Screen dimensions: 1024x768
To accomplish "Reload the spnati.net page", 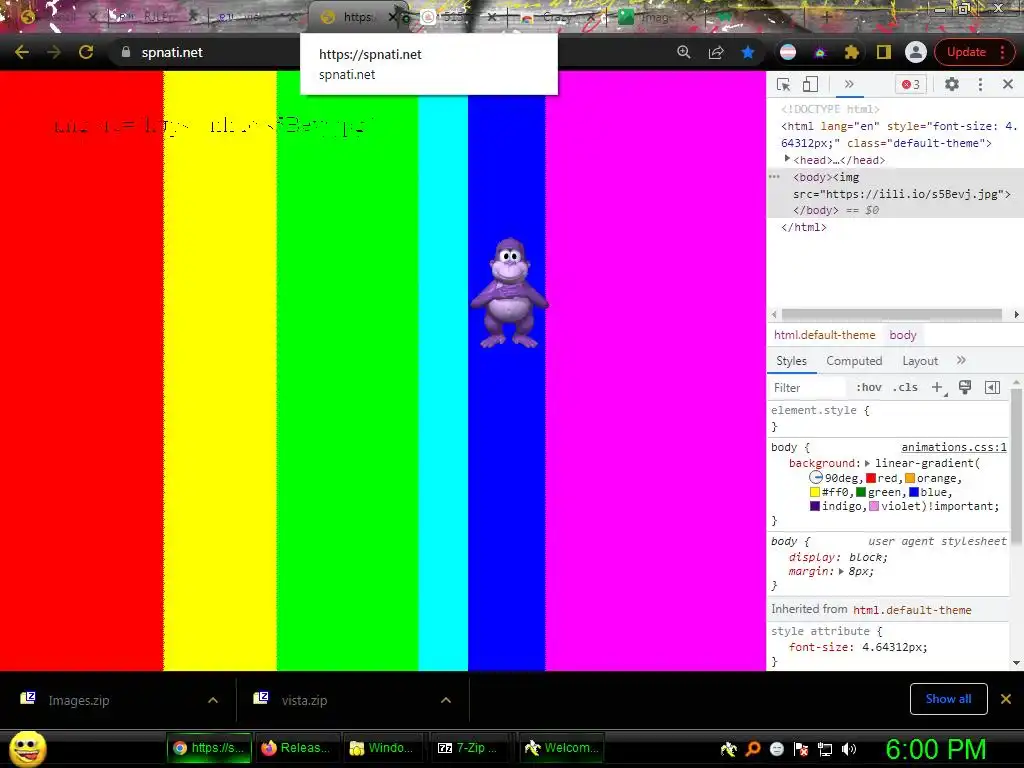I will (86, 52).
